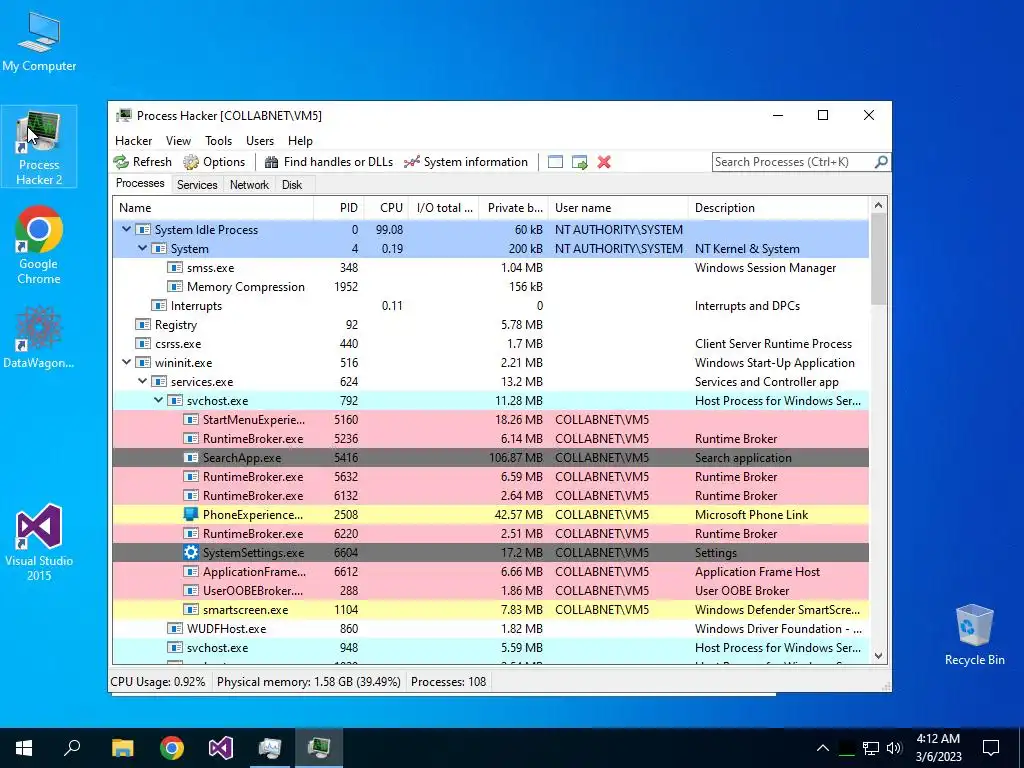Select Google Chrome desktop shortcut

point(39,246)
